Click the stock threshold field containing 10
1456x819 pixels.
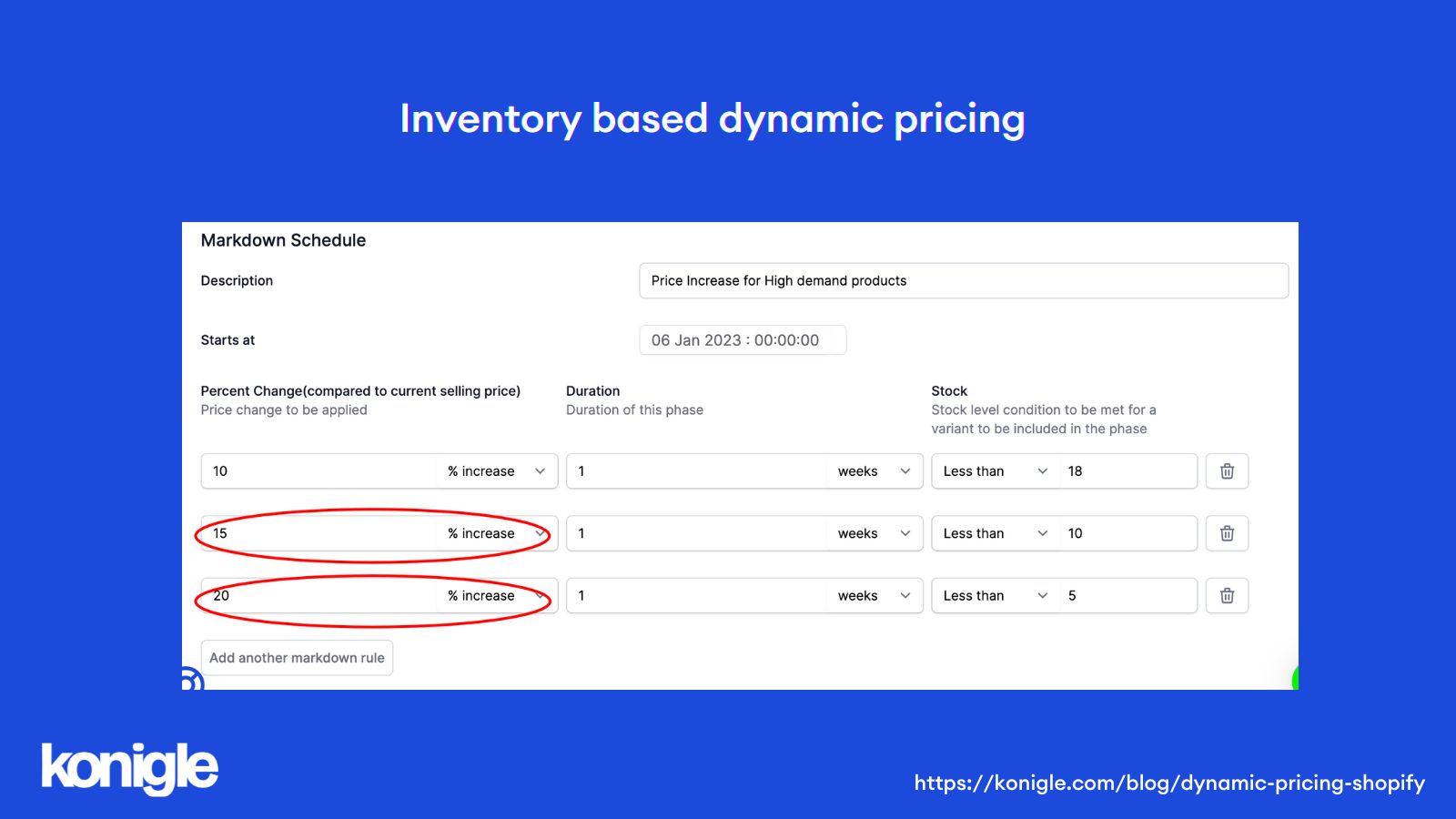click(1128, 533)
